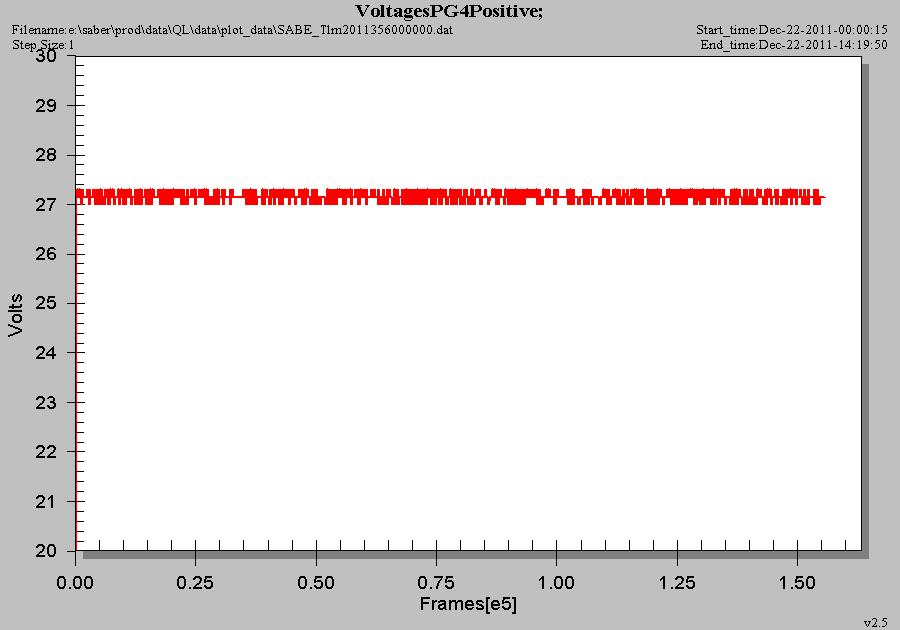Click the y-axis value 26
The height and width of the screenshot is (630, 900).
(x=46, y=254)
